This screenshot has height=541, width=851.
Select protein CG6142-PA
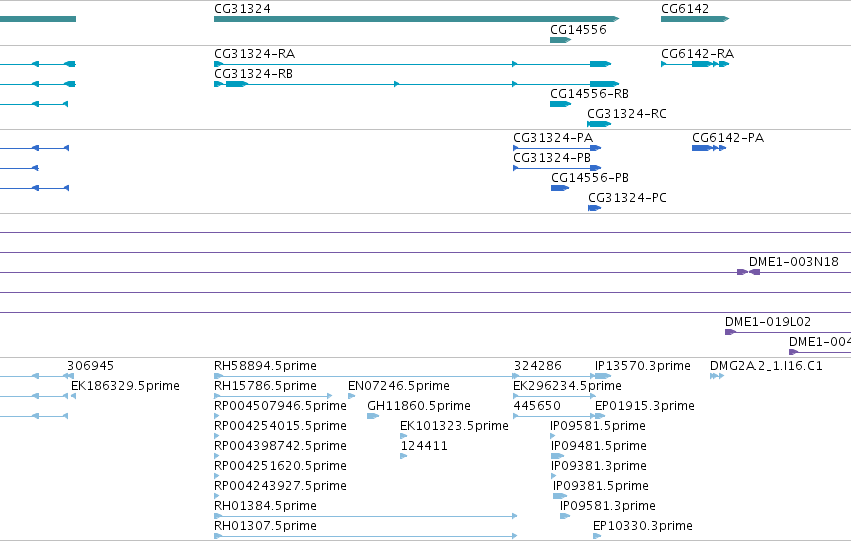click(x=709, y=148)
